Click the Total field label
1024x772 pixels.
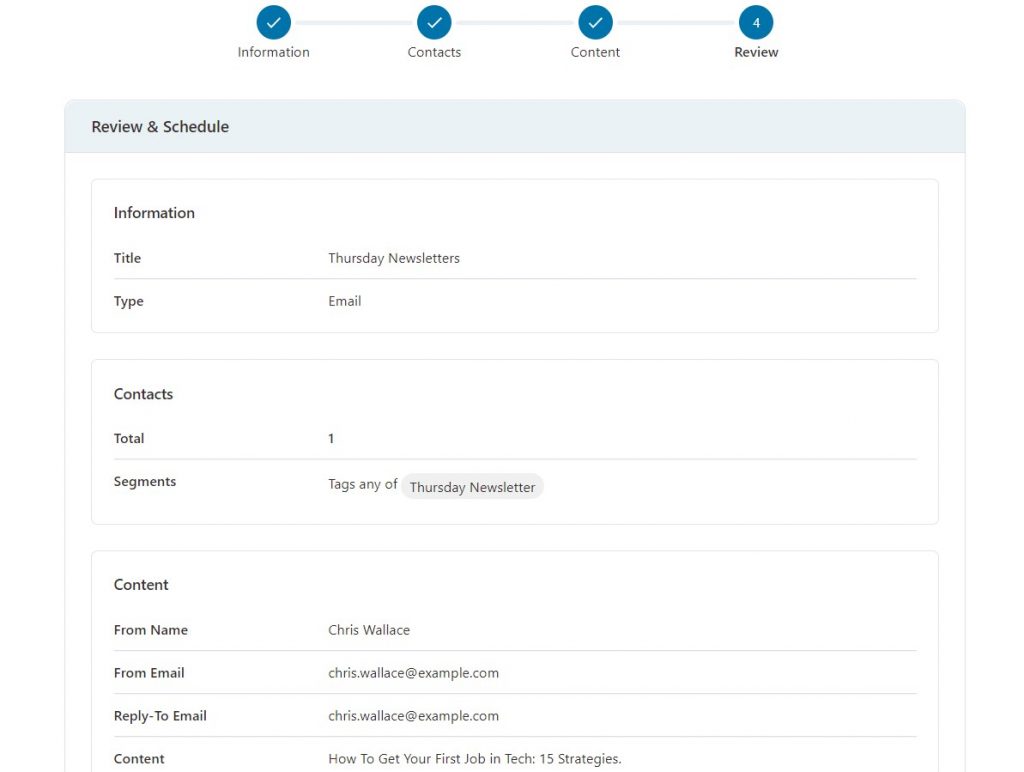(x=129, y=438)
